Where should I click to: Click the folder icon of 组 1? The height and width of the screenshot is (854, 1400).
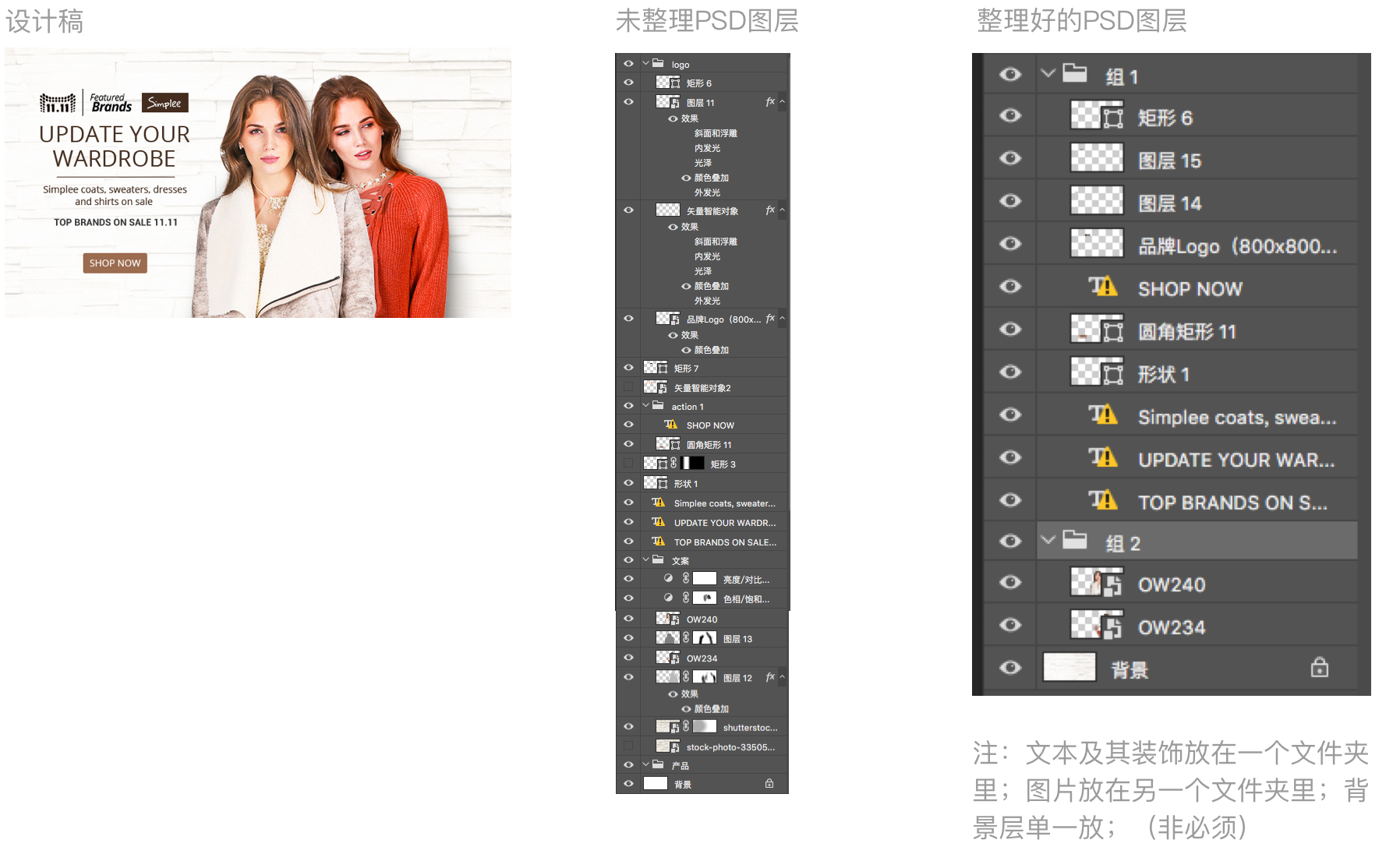[x=1075, y=73]
